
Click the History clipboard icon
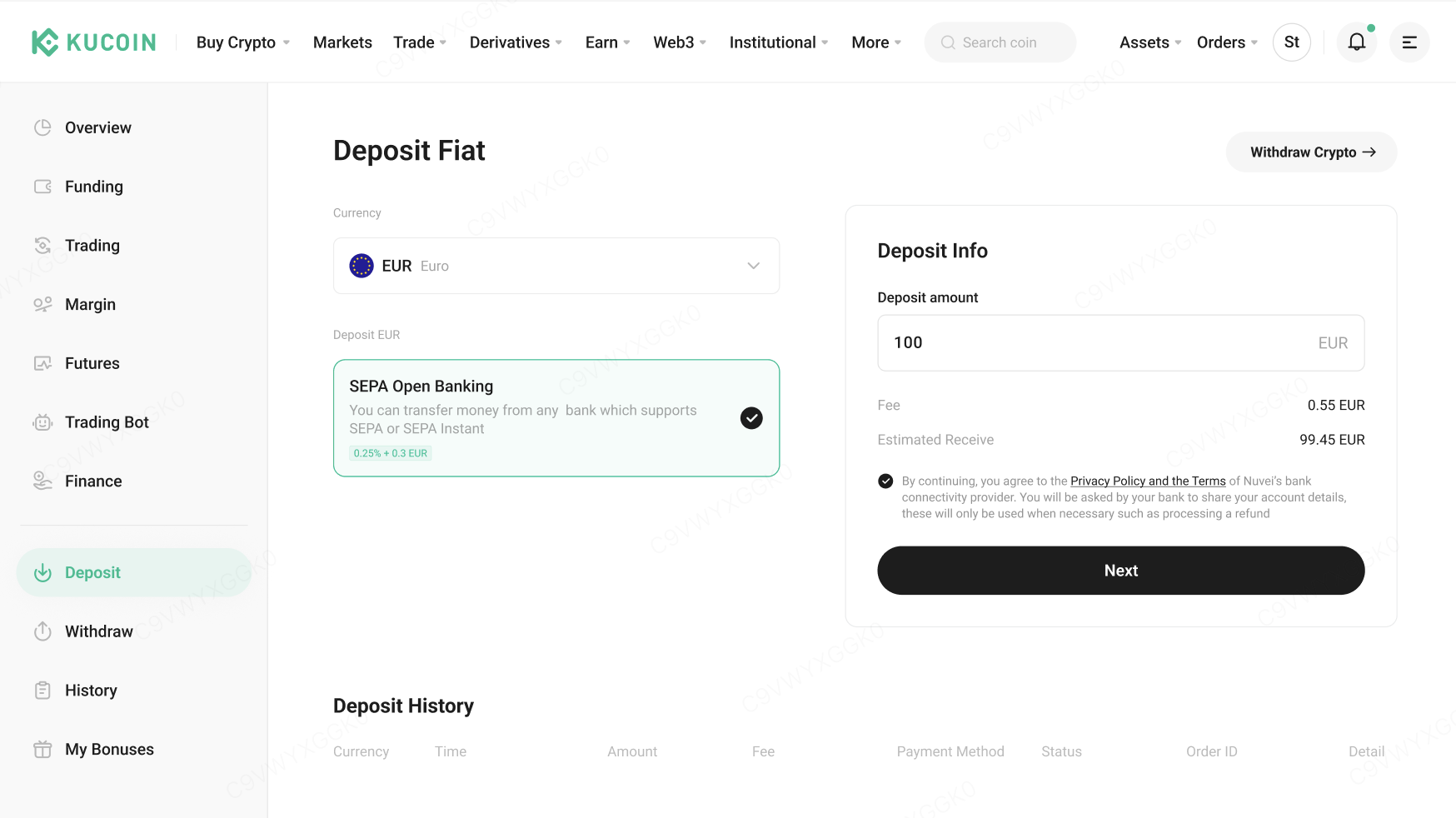pos(42,691)
